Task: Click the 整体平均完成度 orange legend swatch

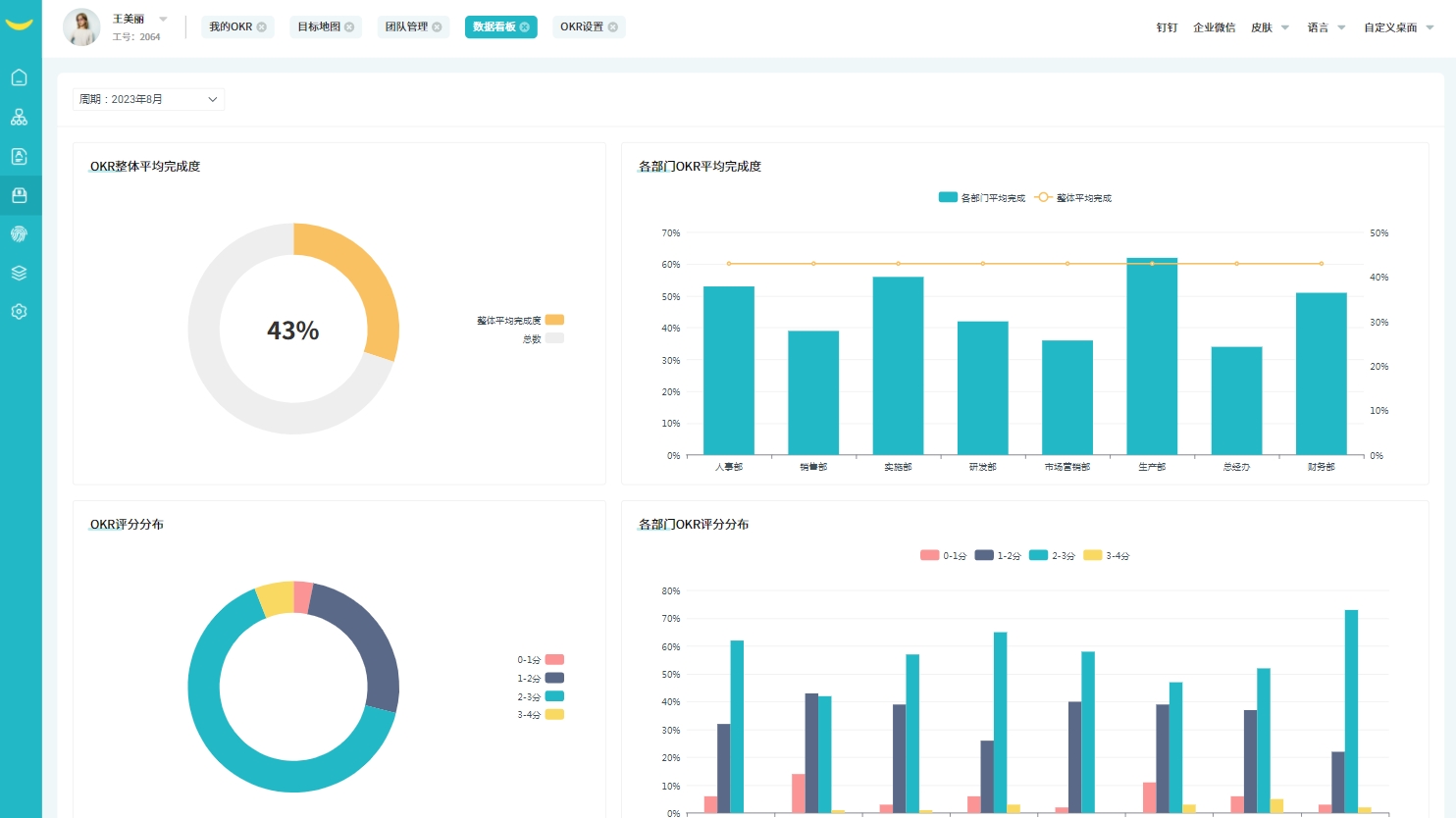Action: pyautogui.click(x=554, y=320)
